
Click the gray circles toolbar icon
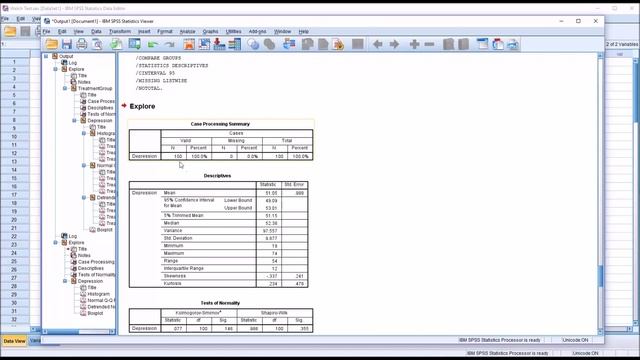click(269, 44)
